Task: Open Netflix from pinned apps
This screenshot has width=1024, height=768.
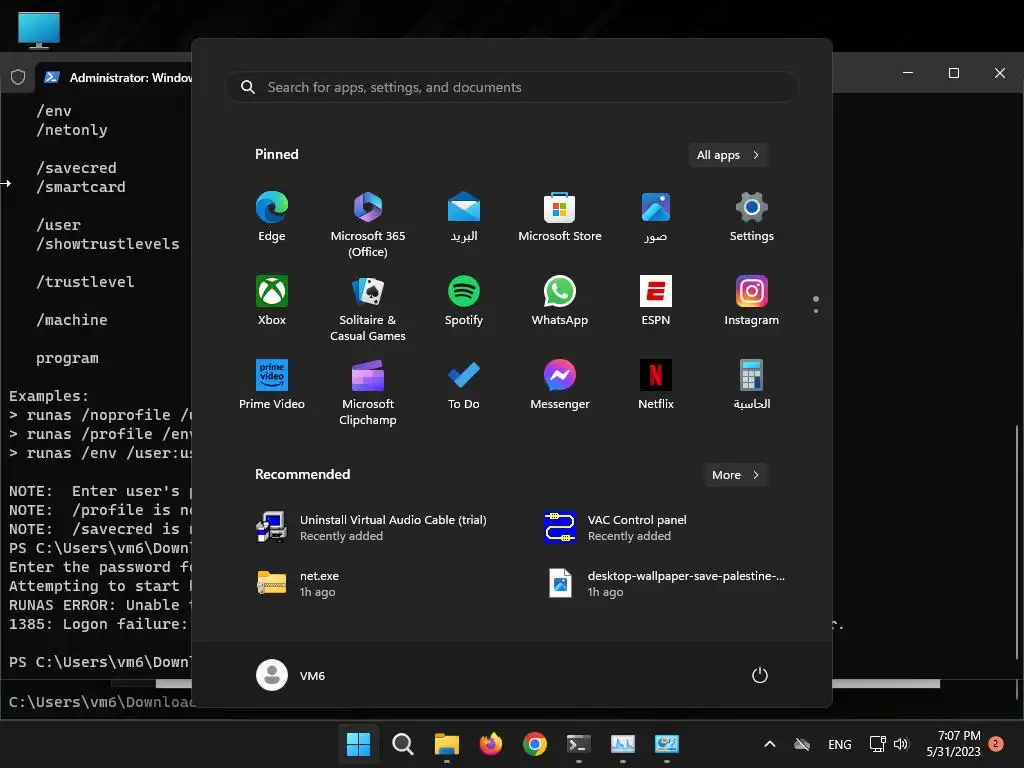Action: [656, 384]
